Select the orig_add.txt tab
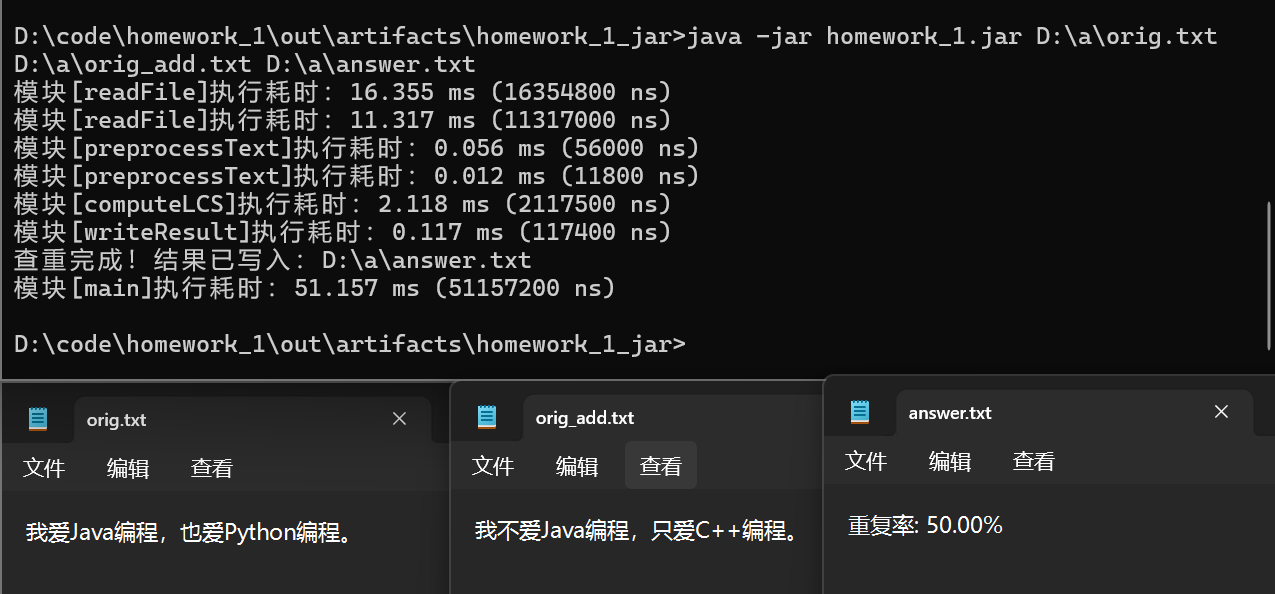This screenshot has width=1275, height=594. [x=673, y=417]
